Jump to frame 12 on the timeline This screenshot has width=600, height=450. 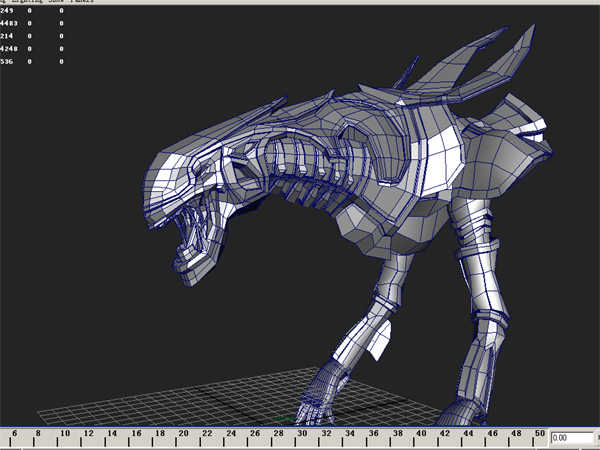(89, 433)
